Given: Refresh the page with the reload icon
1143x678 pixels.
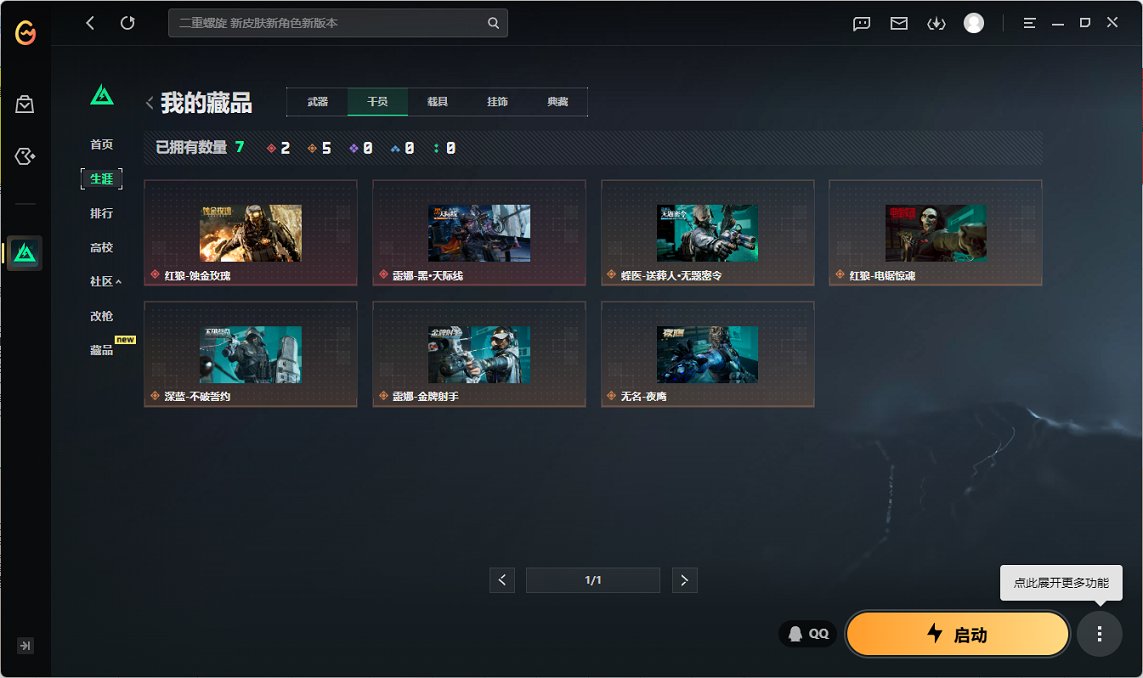Looking at the screenshot, I should (x=127, y=23).
